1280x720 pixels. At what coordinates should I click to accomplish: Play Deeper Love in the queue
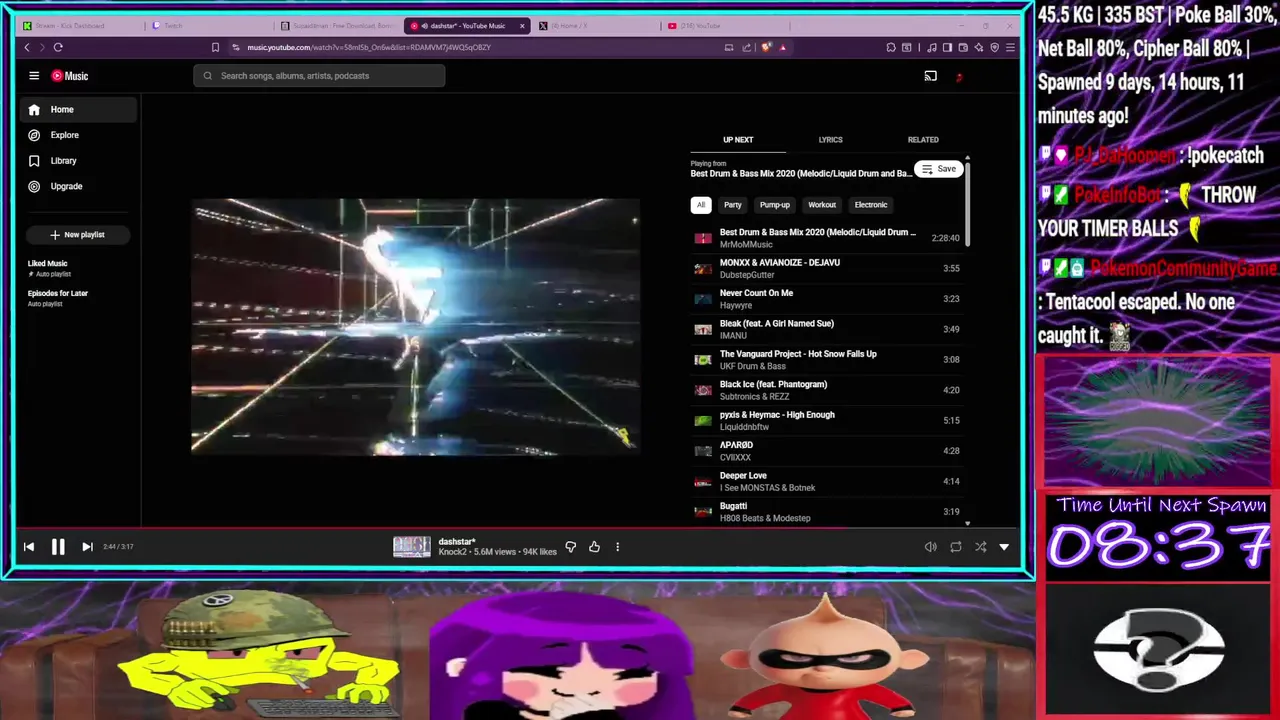tap(826, 482)
